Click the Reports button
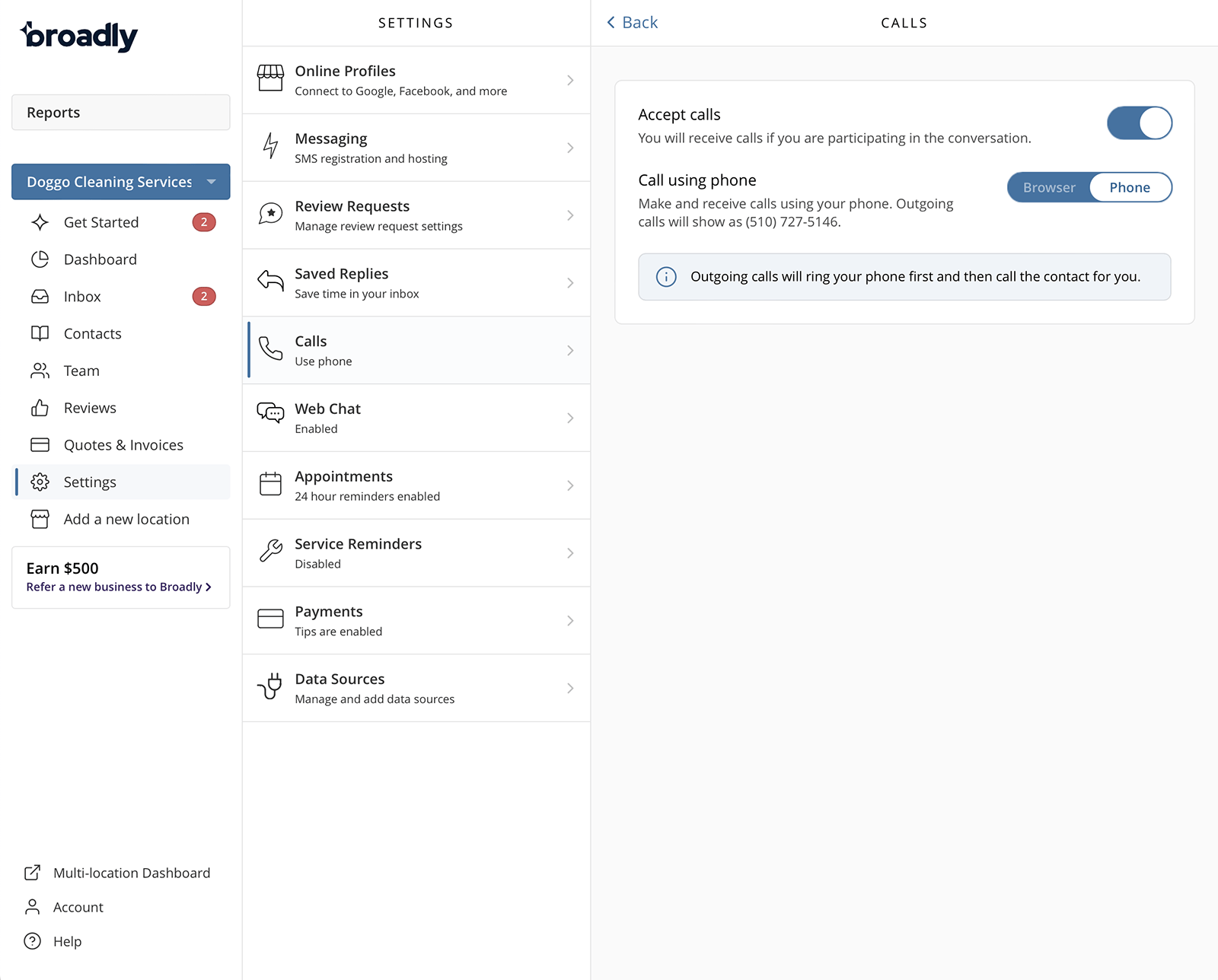The height and width of the screenshot is (980, 1218). 121,113
